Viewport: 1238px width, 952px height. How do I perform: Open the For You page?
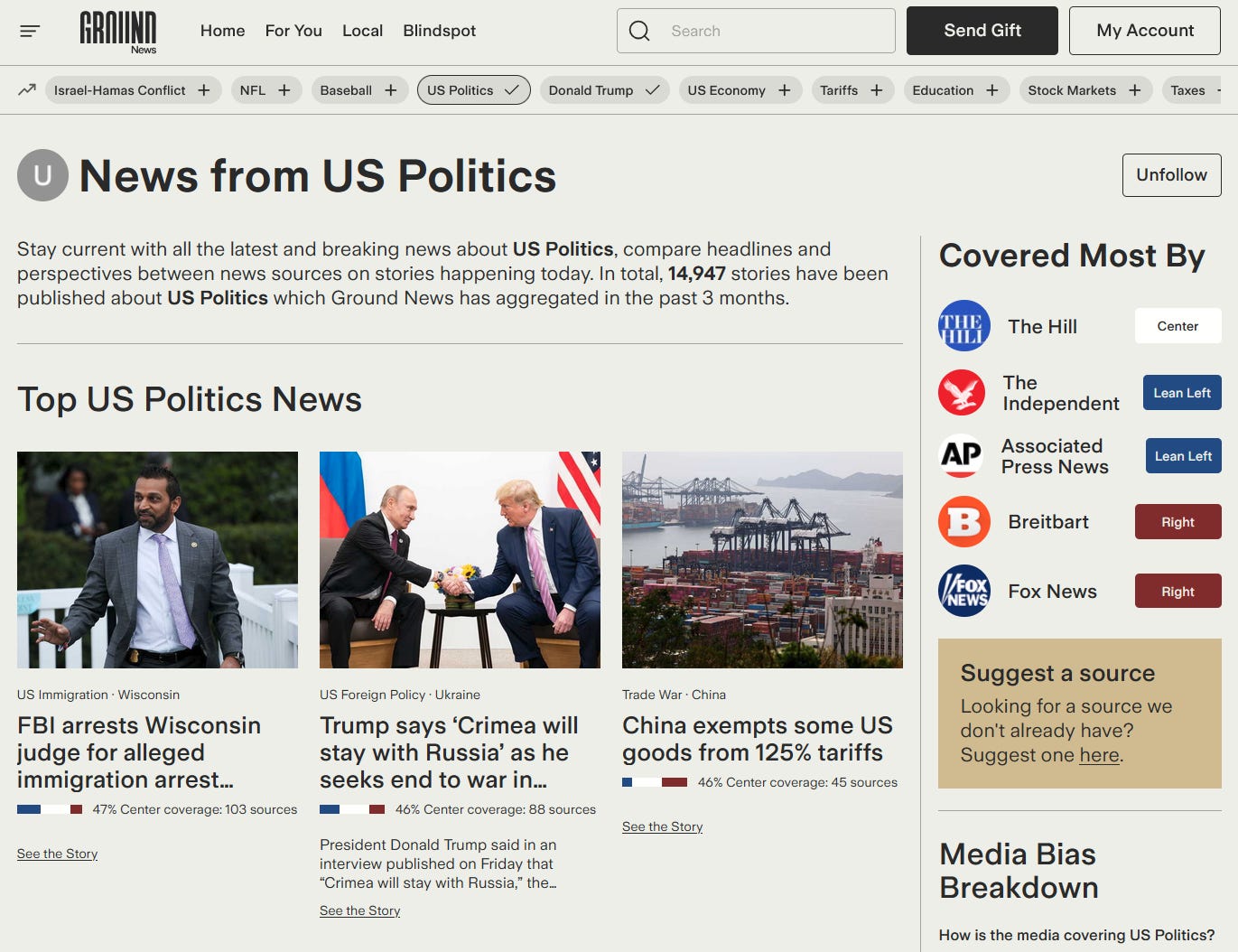[x=293, y=31]
